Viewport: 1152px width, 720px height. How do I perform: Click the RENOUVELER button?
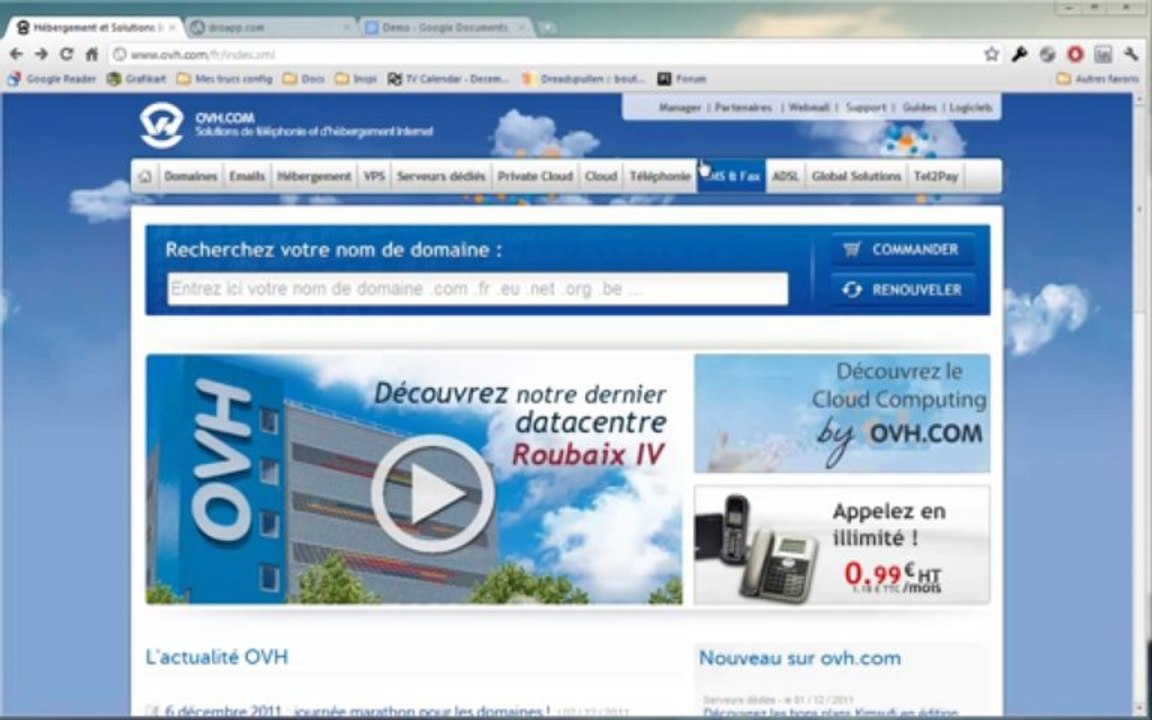coord(903,289)
